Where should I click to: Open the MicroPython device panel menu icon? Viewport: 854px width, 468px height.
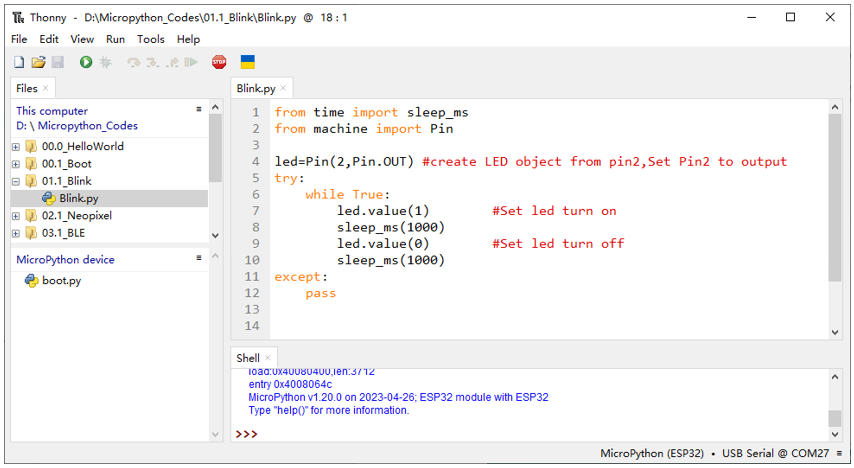(x=199, y=258)
